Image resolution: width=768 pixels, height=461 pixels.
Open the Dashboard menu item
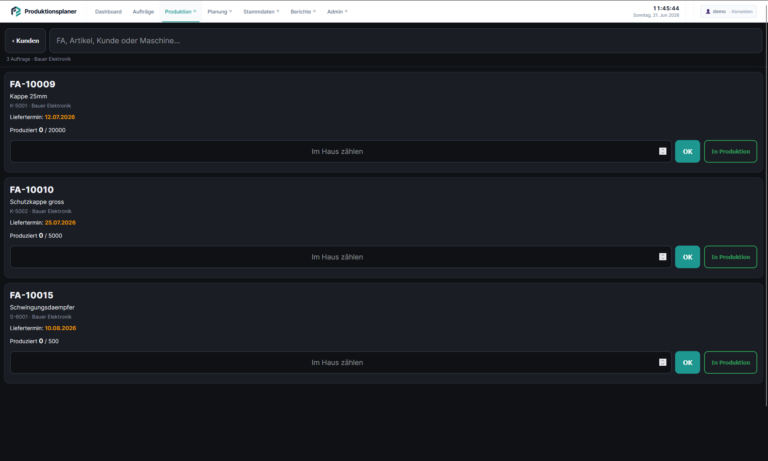108,12
